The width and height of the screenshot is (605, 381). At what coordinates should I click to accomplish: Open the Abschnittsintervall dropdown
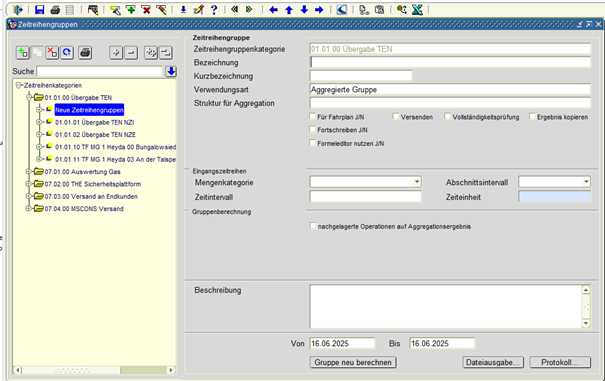586,182
